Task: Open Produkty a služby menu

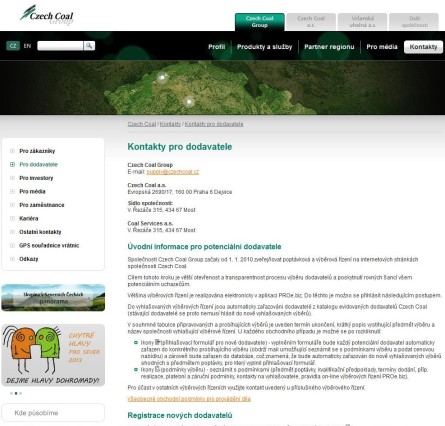Action: pyautogui.click(x=264, y=47)
